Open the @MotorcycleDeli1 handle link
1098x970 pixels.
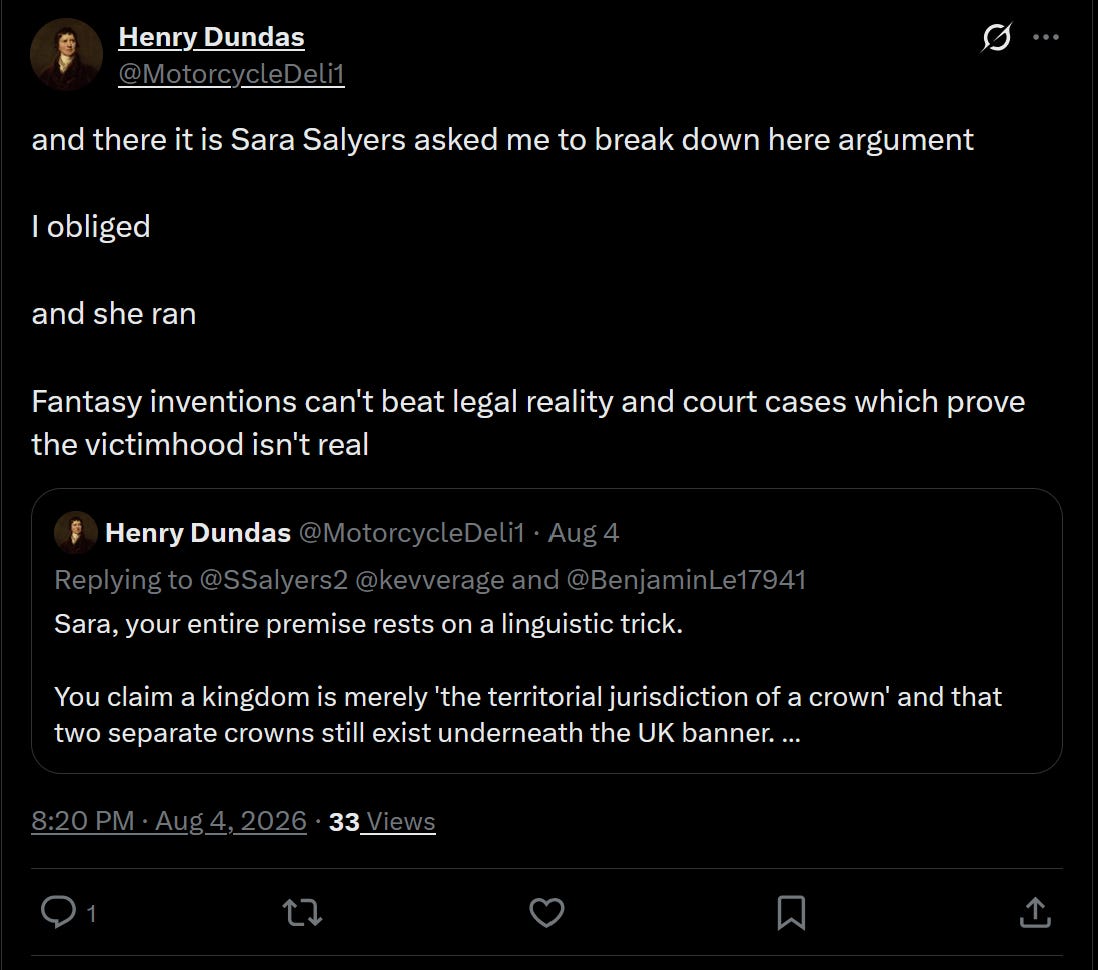(x=231, y=74)
